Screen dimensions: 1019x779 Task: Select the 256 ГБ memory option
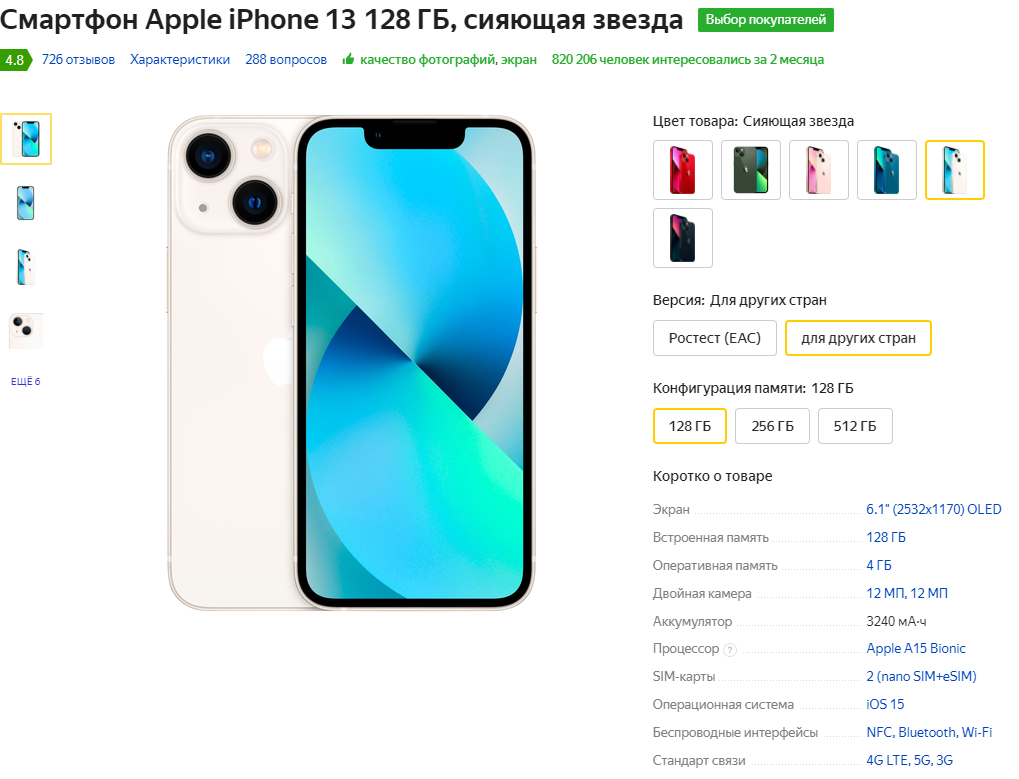(772, 426)
